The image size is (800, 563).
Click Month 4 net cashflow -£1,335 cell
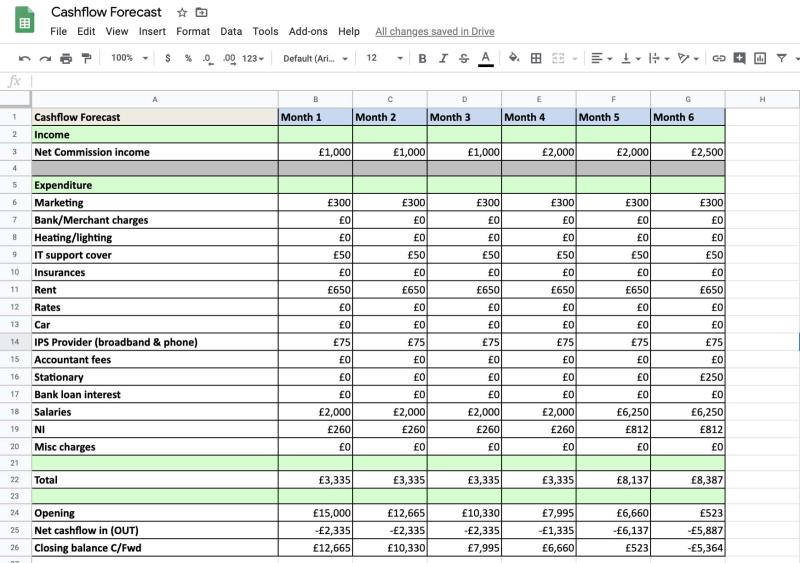click(x=539, y=530)
